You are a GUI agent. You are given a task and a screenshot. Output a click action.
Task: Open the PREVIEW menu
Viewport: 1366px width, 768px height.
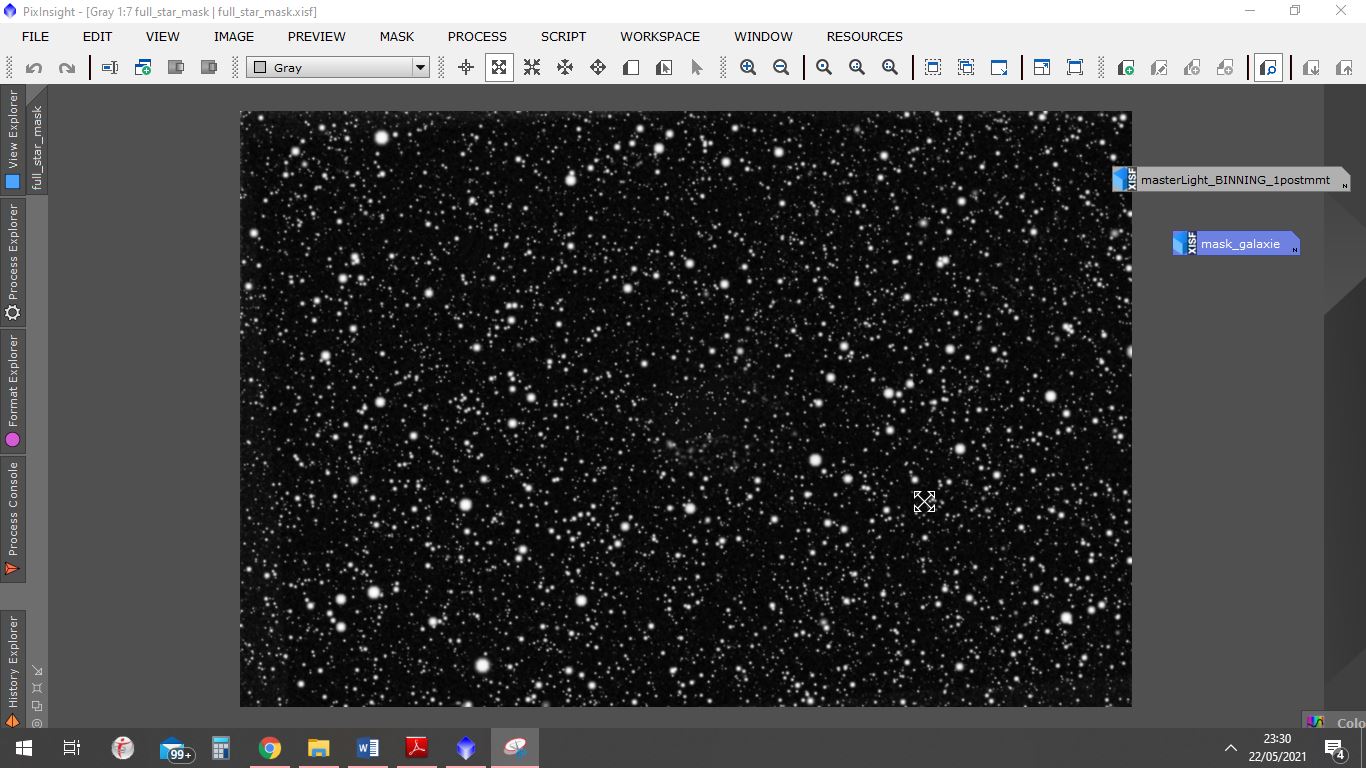pyautogui.click(x=317, y=36)
